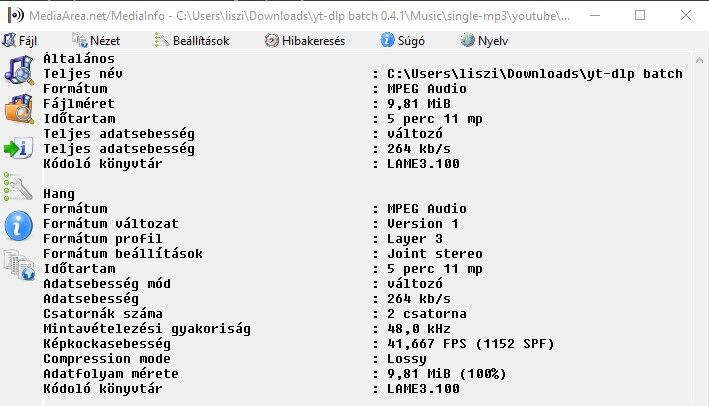Click the blue info About icon in sidebar
The height and width of the screenshot is (406, 709).
pyautogui.click(x=18, y=225)
